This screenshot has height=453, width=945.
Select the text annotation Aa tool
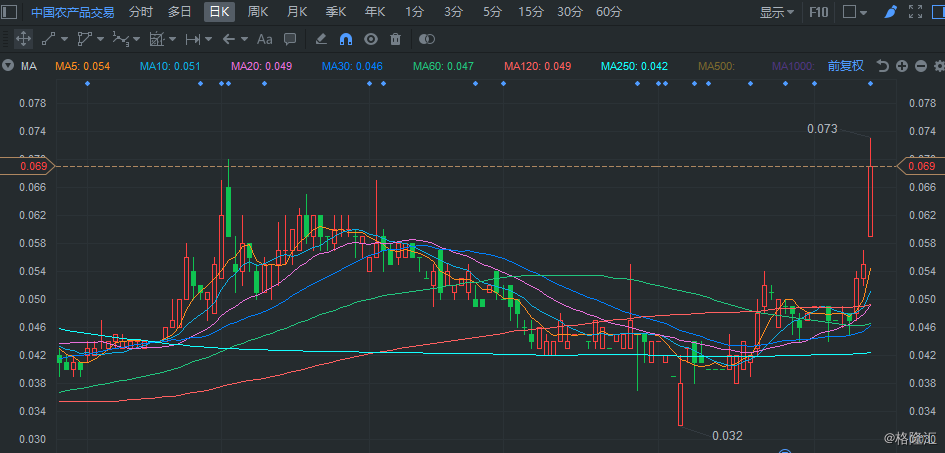[x=264, y=39]
